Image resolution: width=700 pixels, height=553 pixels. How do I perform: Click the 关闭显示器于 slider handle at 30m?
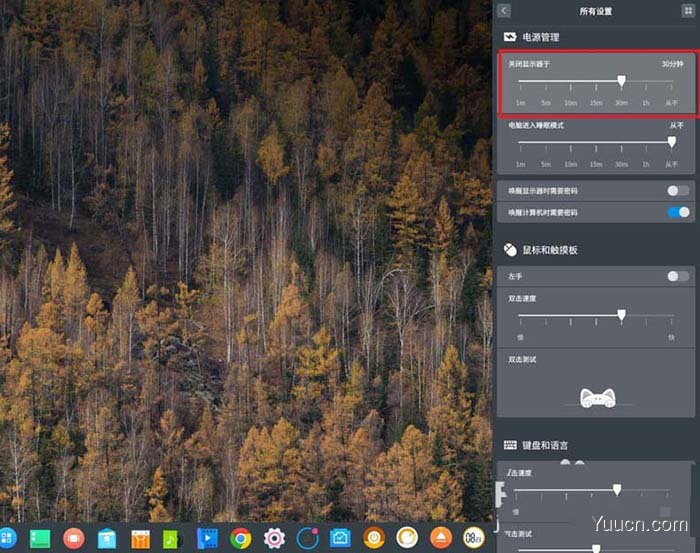click(621, 81)
